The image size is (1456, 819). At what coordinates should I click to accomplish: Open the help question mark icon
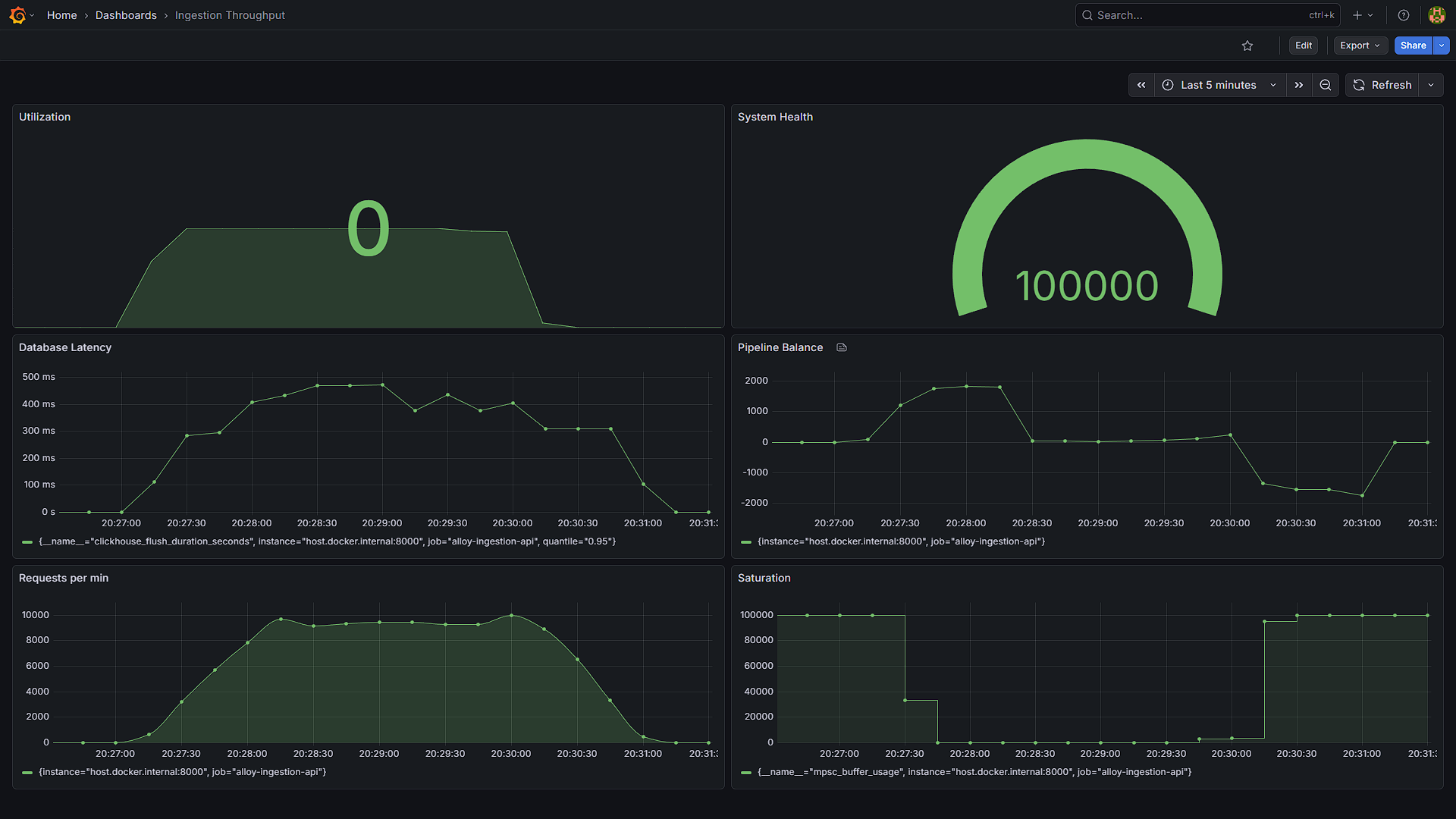[1404, 15]
